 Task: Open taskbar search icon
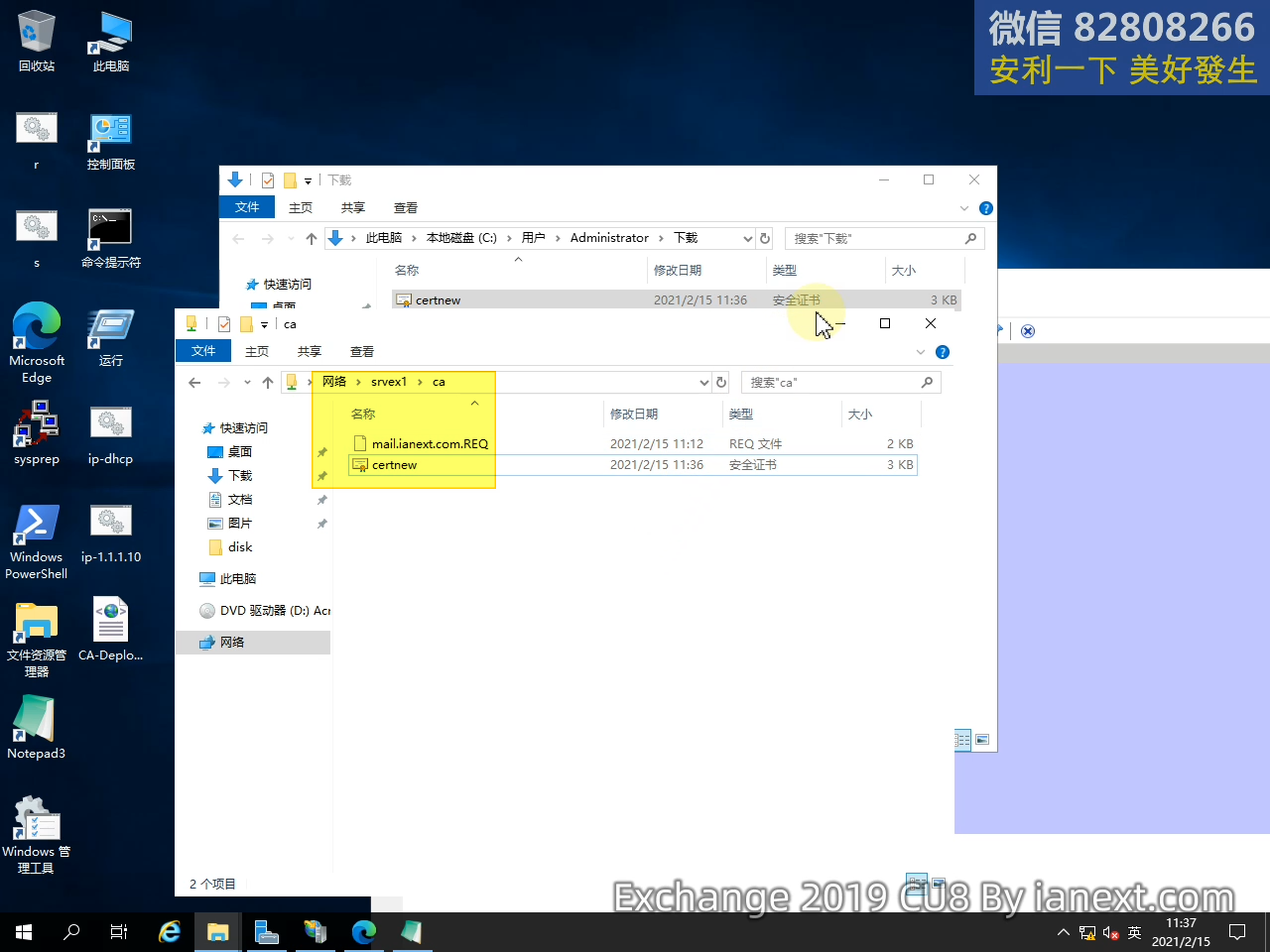(71, 932)
